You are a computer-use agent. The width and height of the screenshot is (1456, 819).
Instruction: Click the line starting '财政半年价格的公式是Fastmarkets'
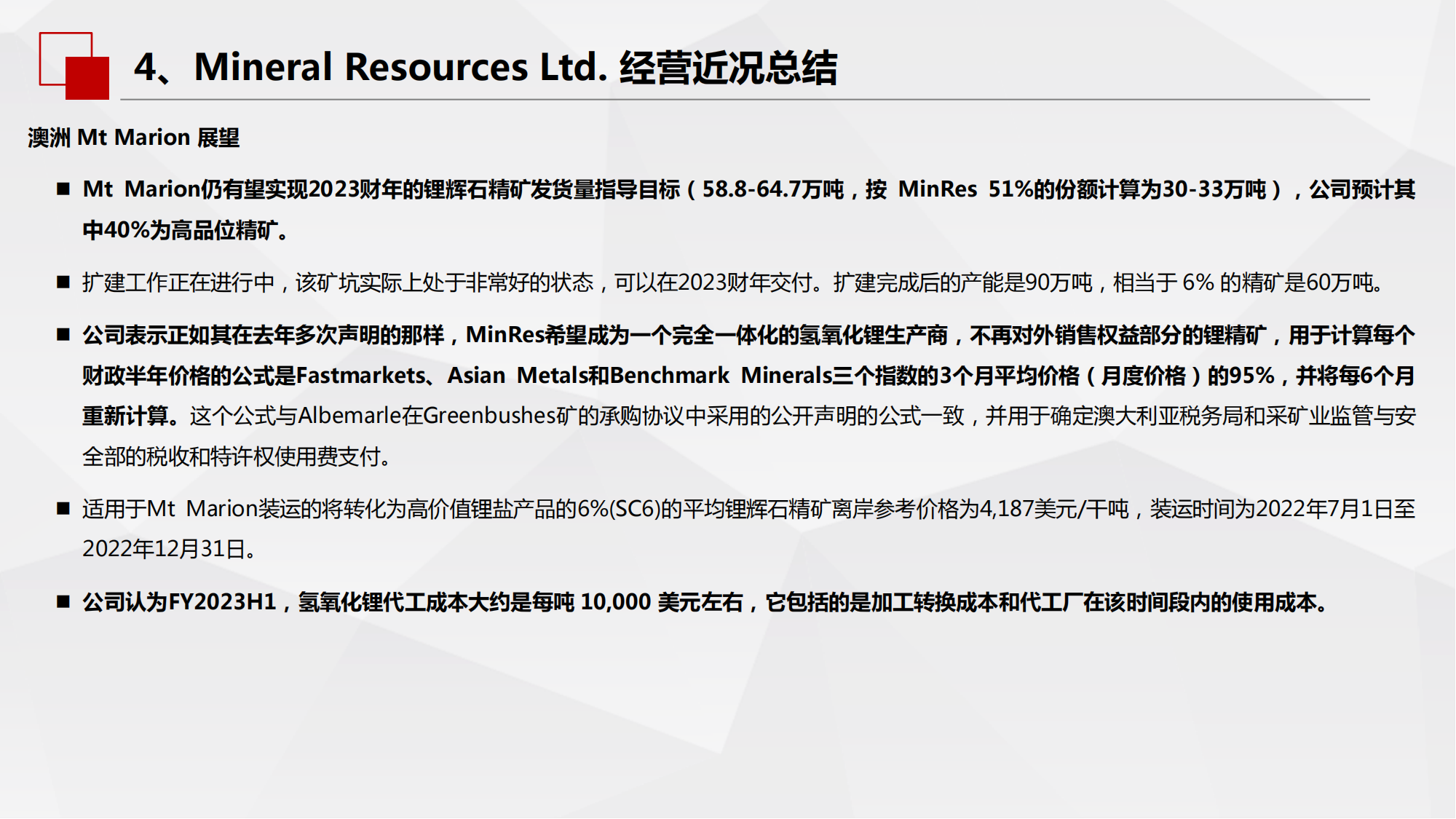point(749,376)
